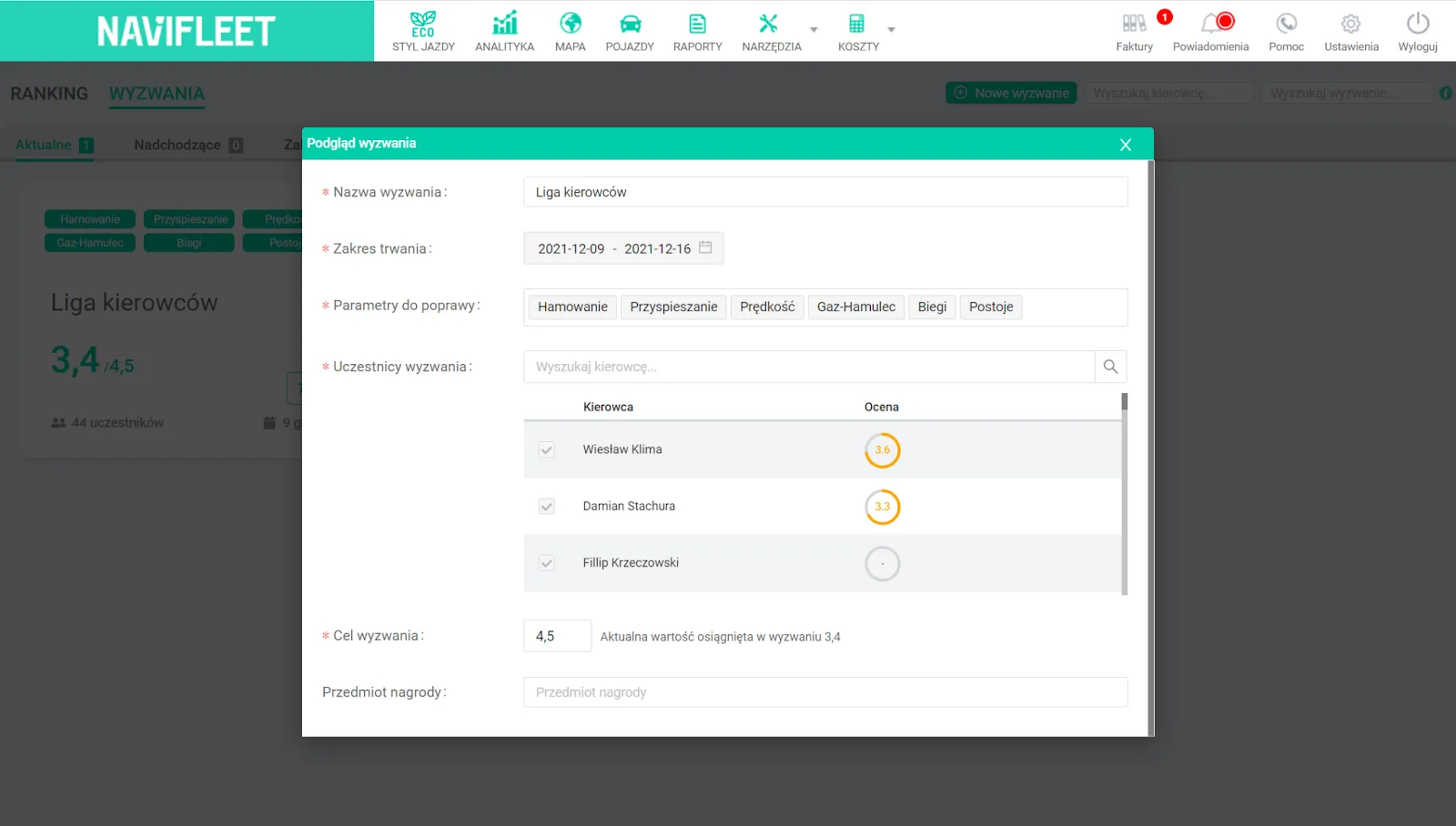Screen dimensions: 1456x826
Task: Open the Faktury invoices icon
Action: click(1134, 24)
